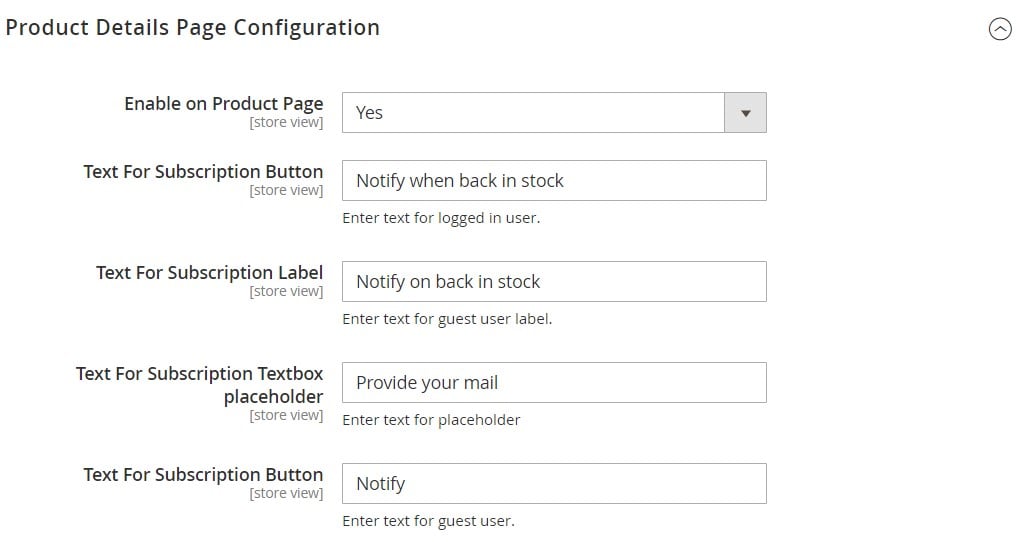Click the 'Enter text for logged in user' hint
This screenshot has width=1026, height=542.
point(441,218)
